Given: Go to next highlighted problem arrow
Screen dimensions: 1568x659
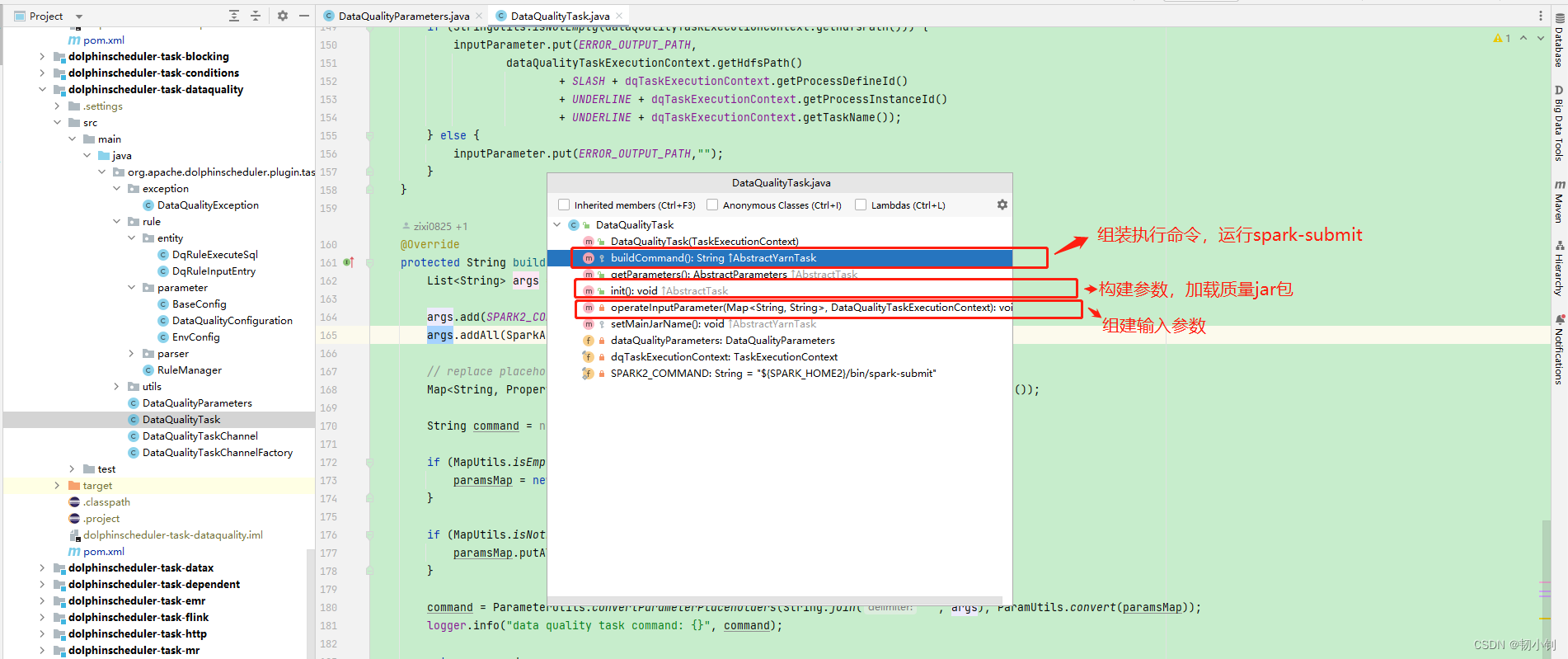Looking at the screenshot, I should (x=1540, y=38).
